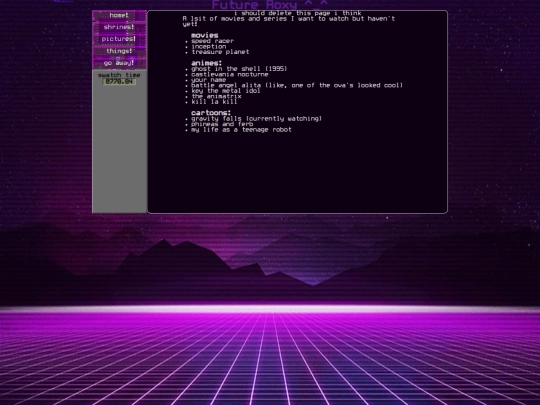Select 'the animatrix' list item

[x=217, y=96]
